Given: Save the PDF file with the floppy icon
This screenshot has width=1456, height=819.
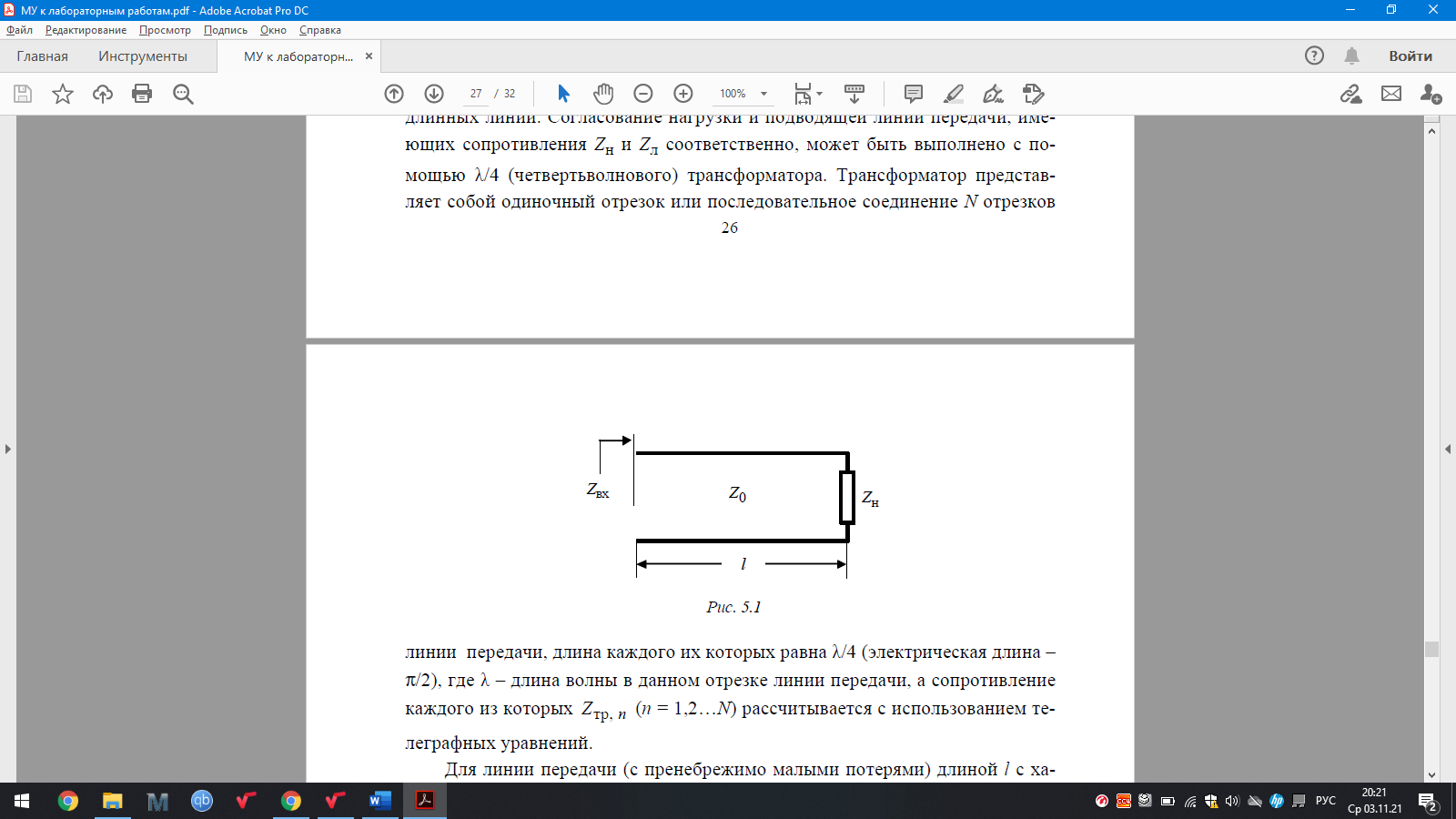Looking at the screenshot, I should click(x=23, y=94).
